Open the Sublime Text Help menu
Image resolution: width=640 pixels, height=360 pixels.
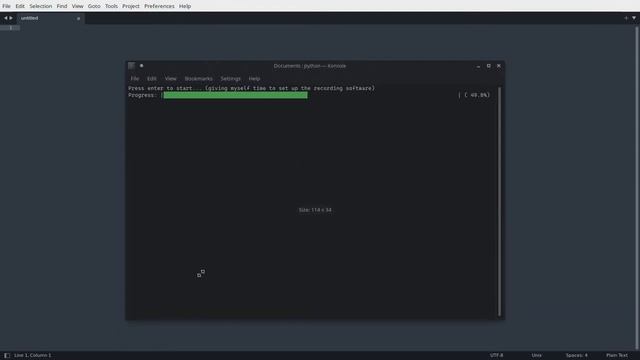[185, 6]
